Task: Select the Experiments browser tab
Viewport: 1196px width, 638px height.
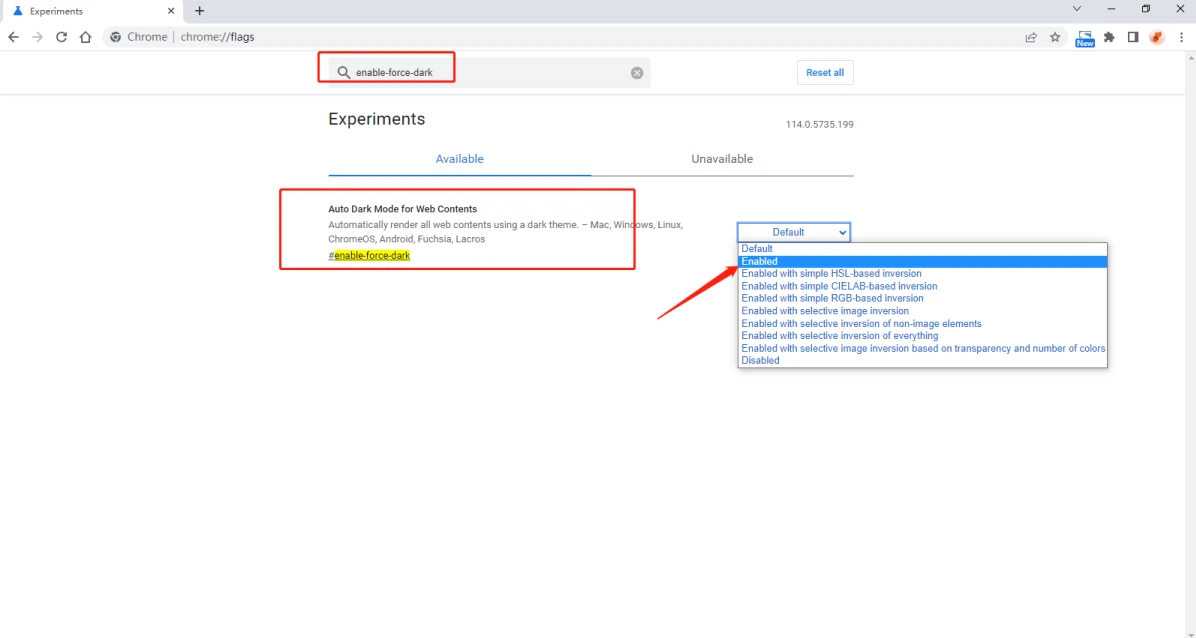Action: click(92, 11)
